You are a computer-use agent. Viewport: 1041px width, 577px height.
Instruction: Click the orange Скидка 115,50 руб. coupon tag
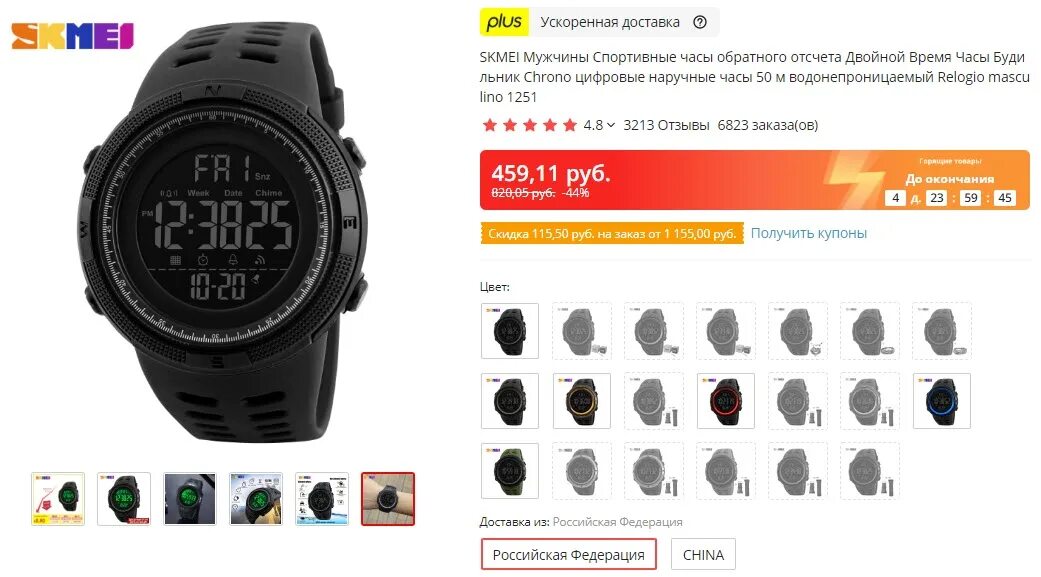pos(612,234)
